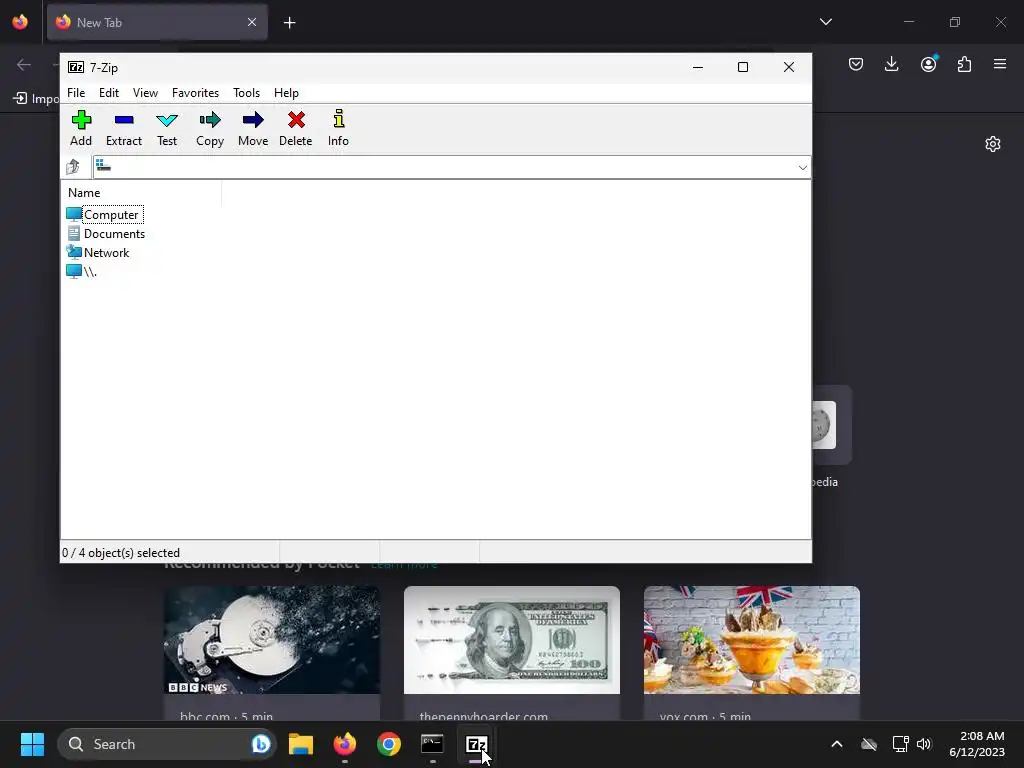Open the Help menu
Image resolution: width=1024 pixels, height=768 pixels.
tap(286, 93)
